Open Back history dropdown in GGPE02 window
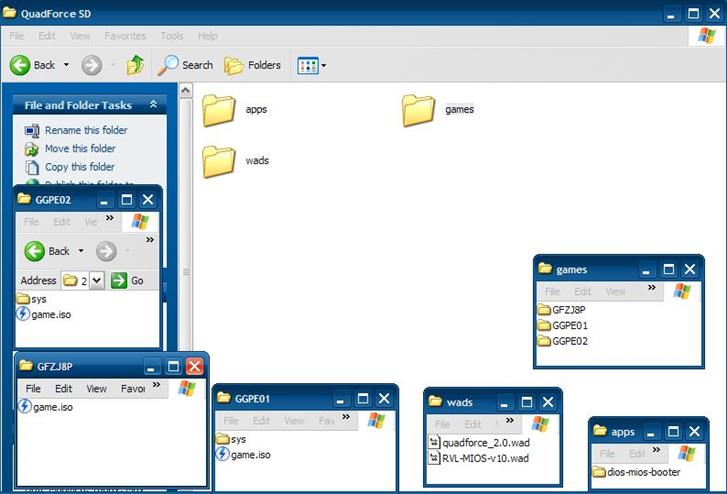The height and width of the screenshot is (494, 727). pyautogui.click(x=81, y=250)
